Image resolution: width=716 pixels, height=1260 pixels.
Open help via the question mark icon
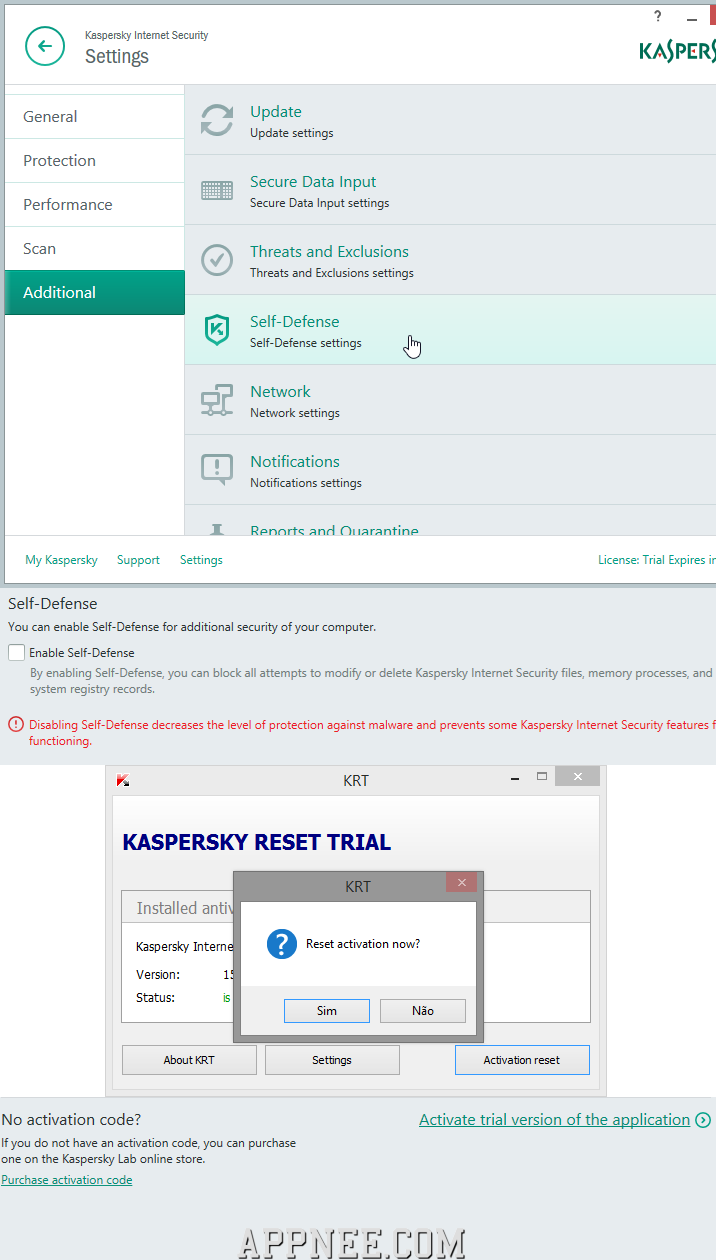tap(658, 16)
